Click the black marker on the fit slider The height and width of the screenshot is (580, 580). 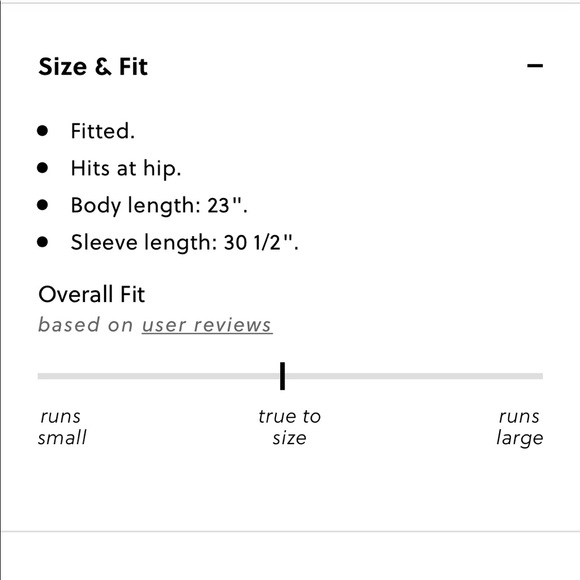point(283,376)
